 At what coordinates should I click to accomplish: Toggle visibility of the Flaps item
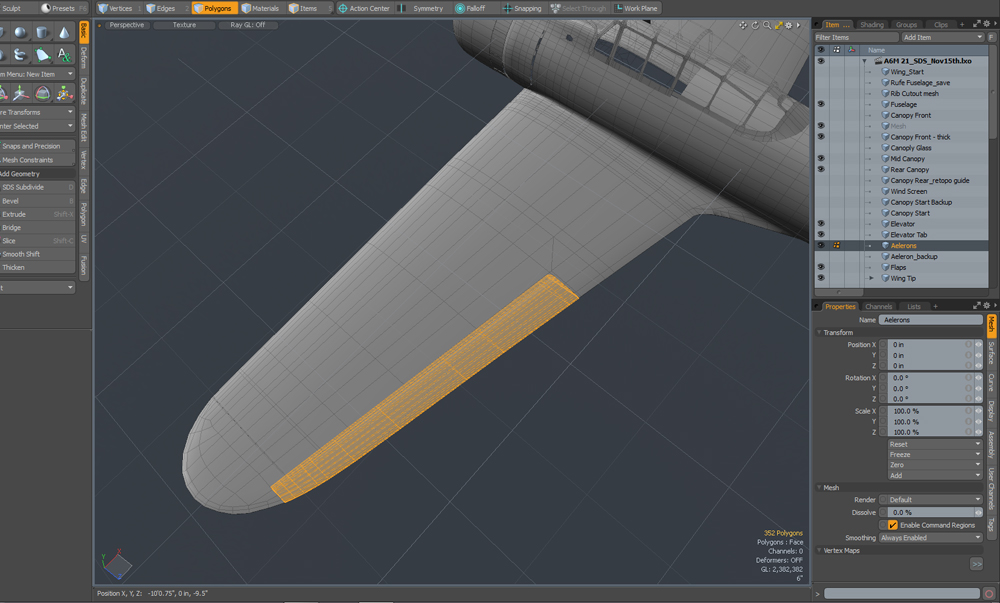pos(821,267)
